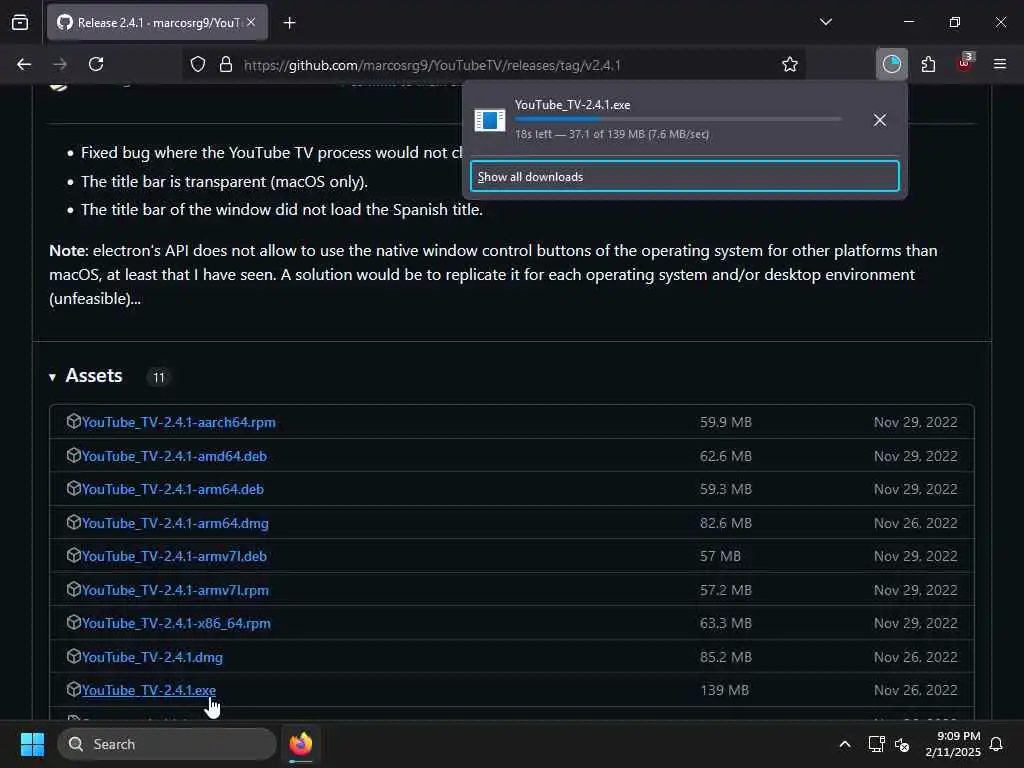Viewport: 1024px width, 768px height.
Task: Download YouTube_TV-2.4.1-aarch64.rpm
Action: pos(178,423)
